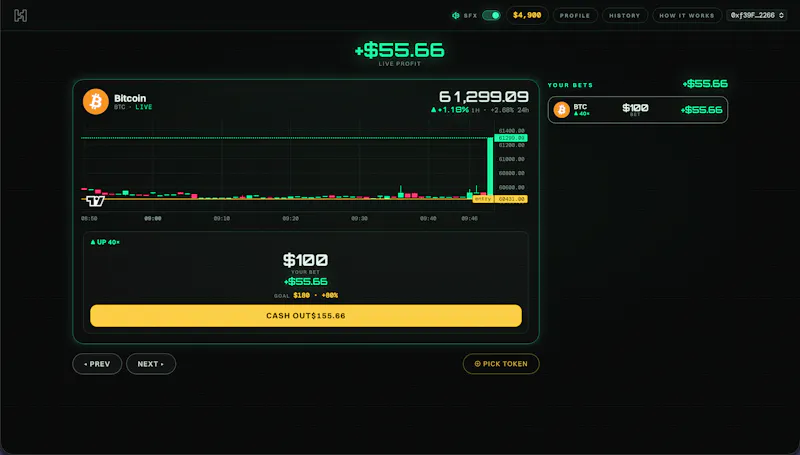Open PICK TOKEN selector
Screen dimensions: 800x455
coord(501,364)
